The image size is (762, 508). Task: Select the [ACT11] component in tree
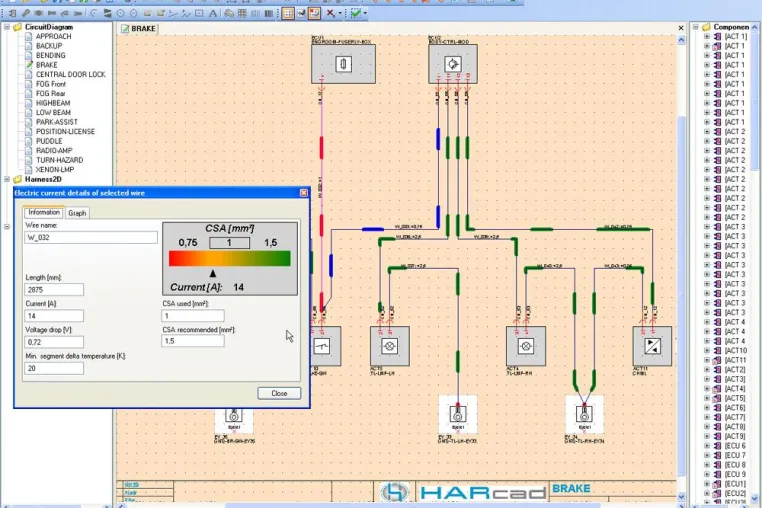click(x=735, y=360)
